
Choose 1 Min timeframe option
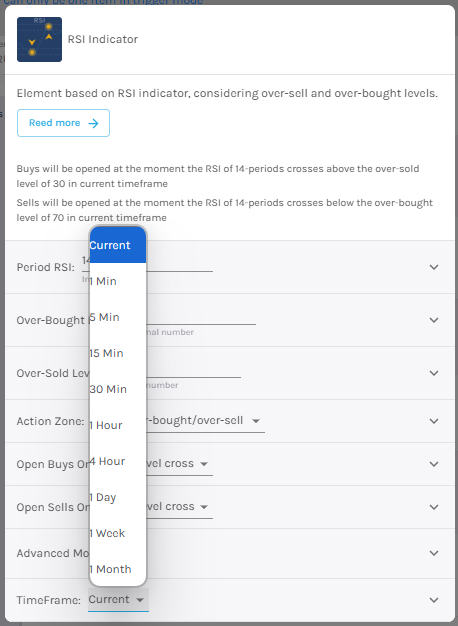(x=118, y=281)
